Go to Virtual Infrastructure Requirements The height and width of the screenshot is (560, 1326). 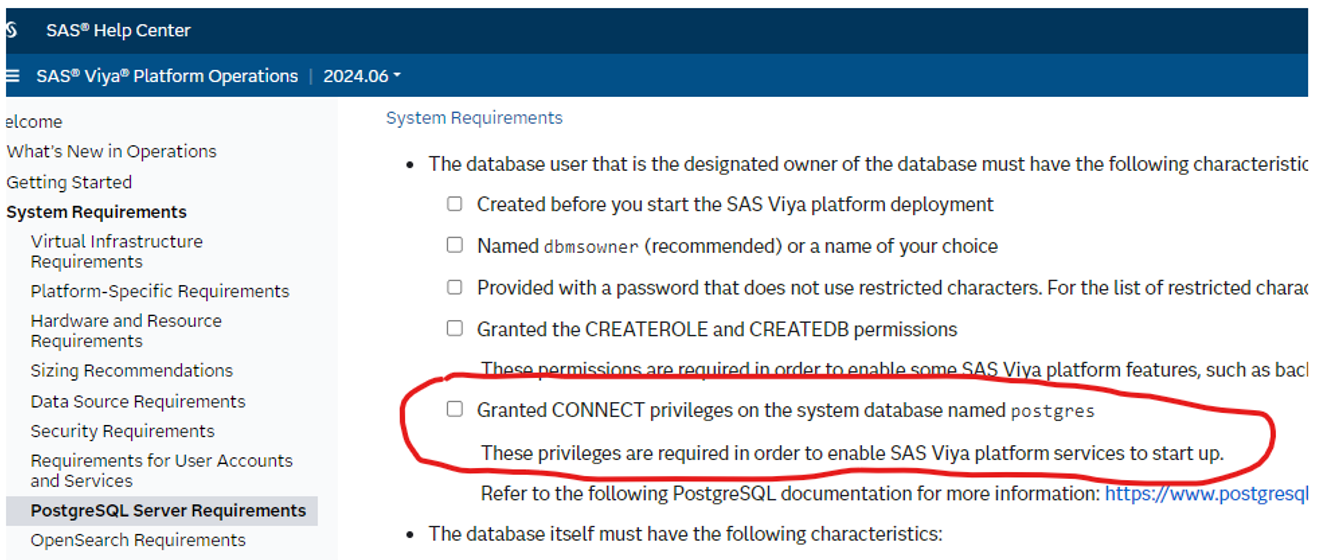tap(116, 251)
